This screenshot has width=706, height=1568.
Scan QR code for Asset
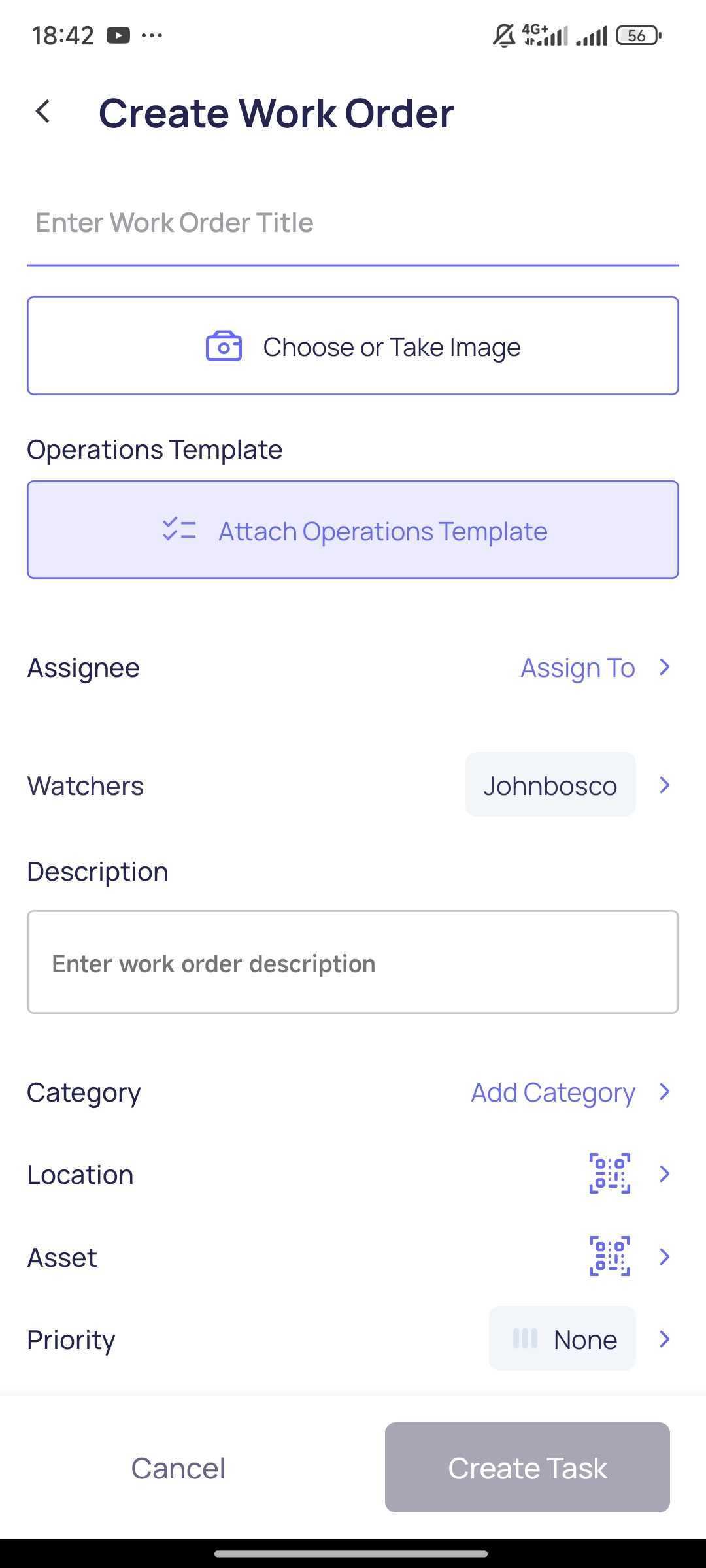pos(610,1256)
